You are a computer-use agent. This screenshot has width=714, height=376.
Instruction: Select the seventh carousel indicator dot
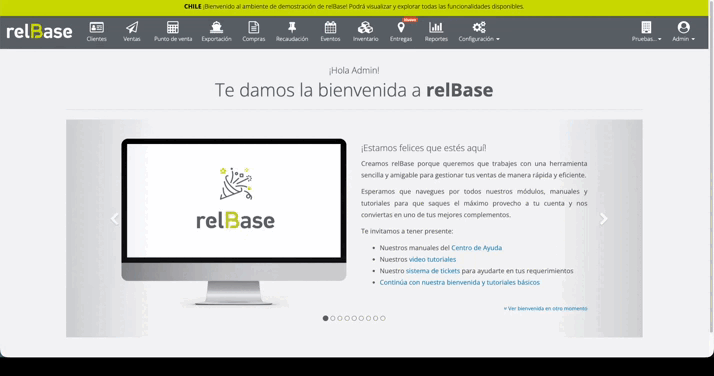coord(368,318)
